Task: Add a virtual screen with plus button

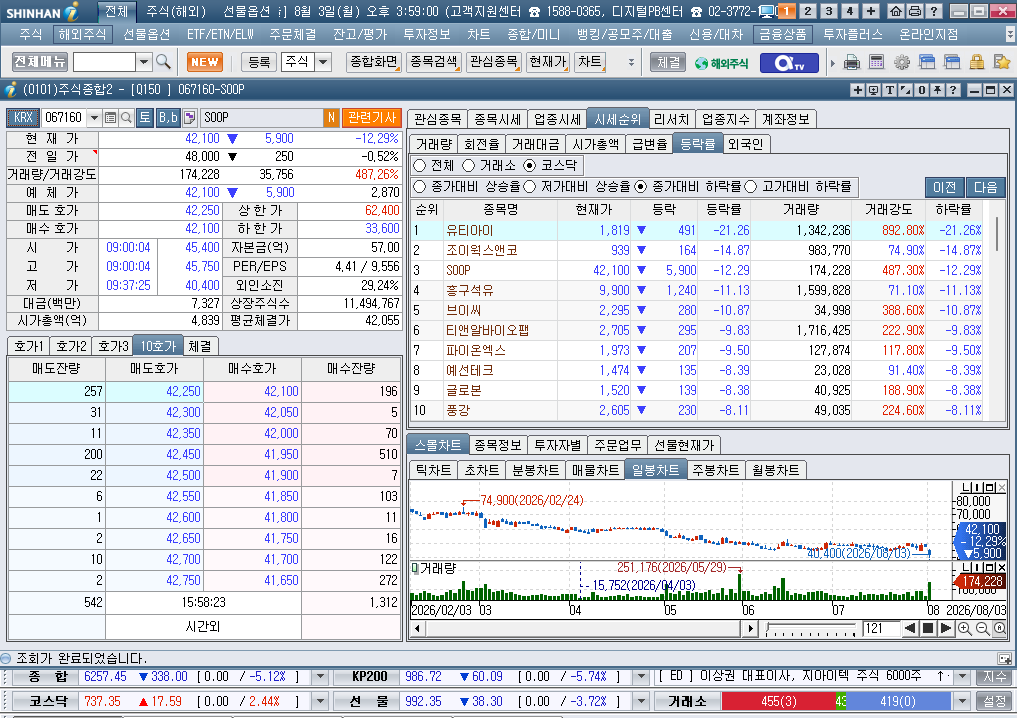Action: [x=871, y=11]
